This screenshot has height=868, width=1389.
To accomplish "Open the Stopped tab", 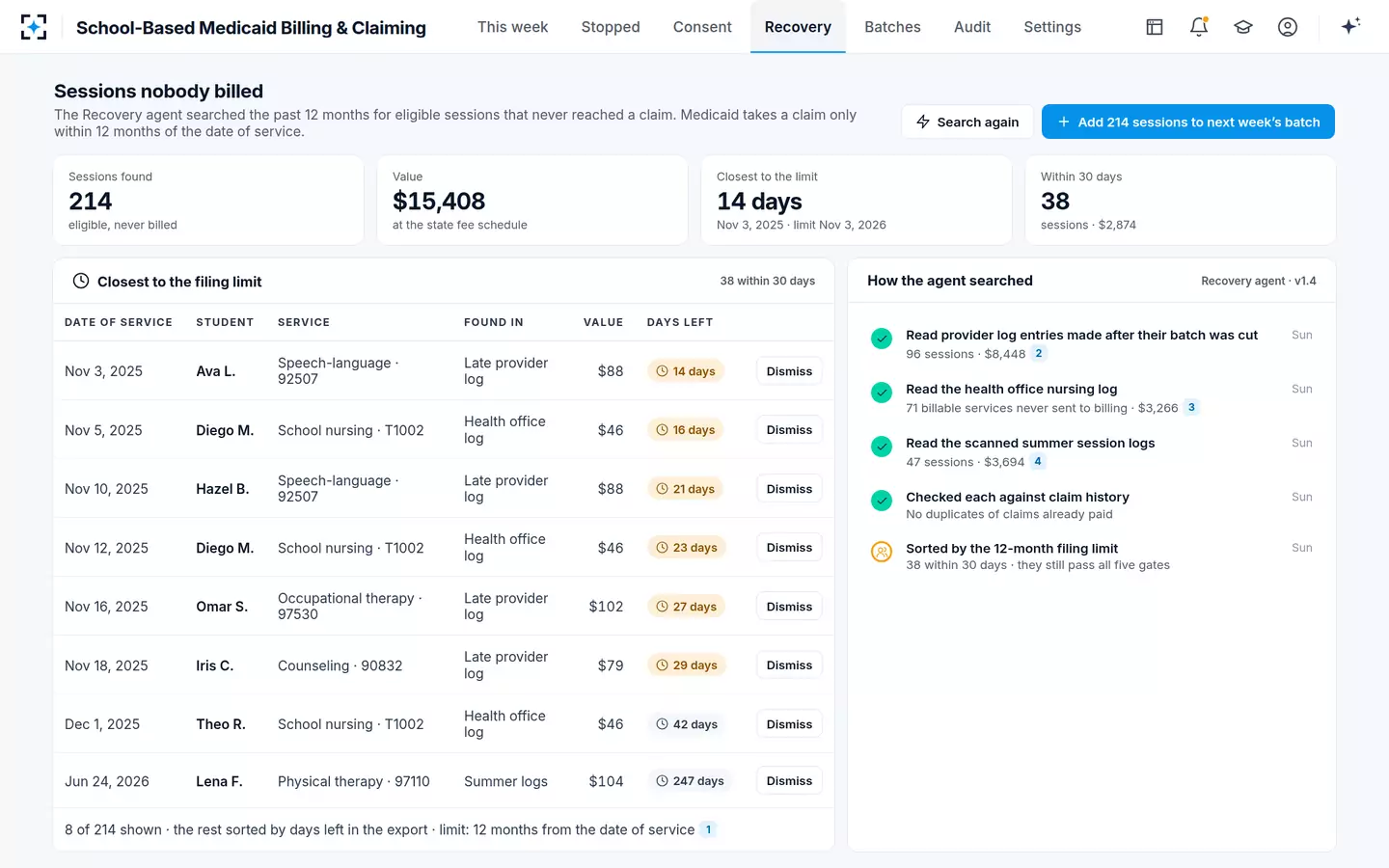I will [611, 27].
